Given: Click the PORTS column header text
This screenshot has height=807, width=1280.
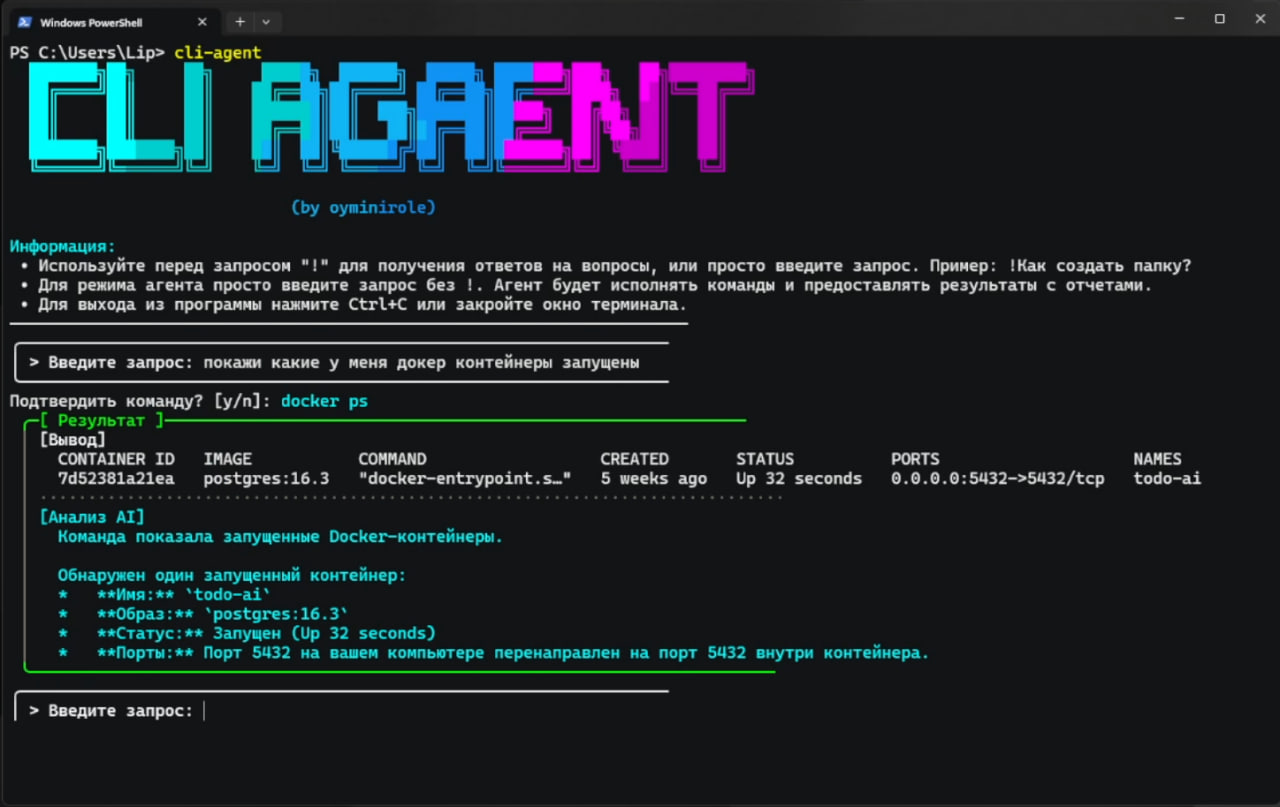Looking at the screenshot, I should [x=914, y=458].
